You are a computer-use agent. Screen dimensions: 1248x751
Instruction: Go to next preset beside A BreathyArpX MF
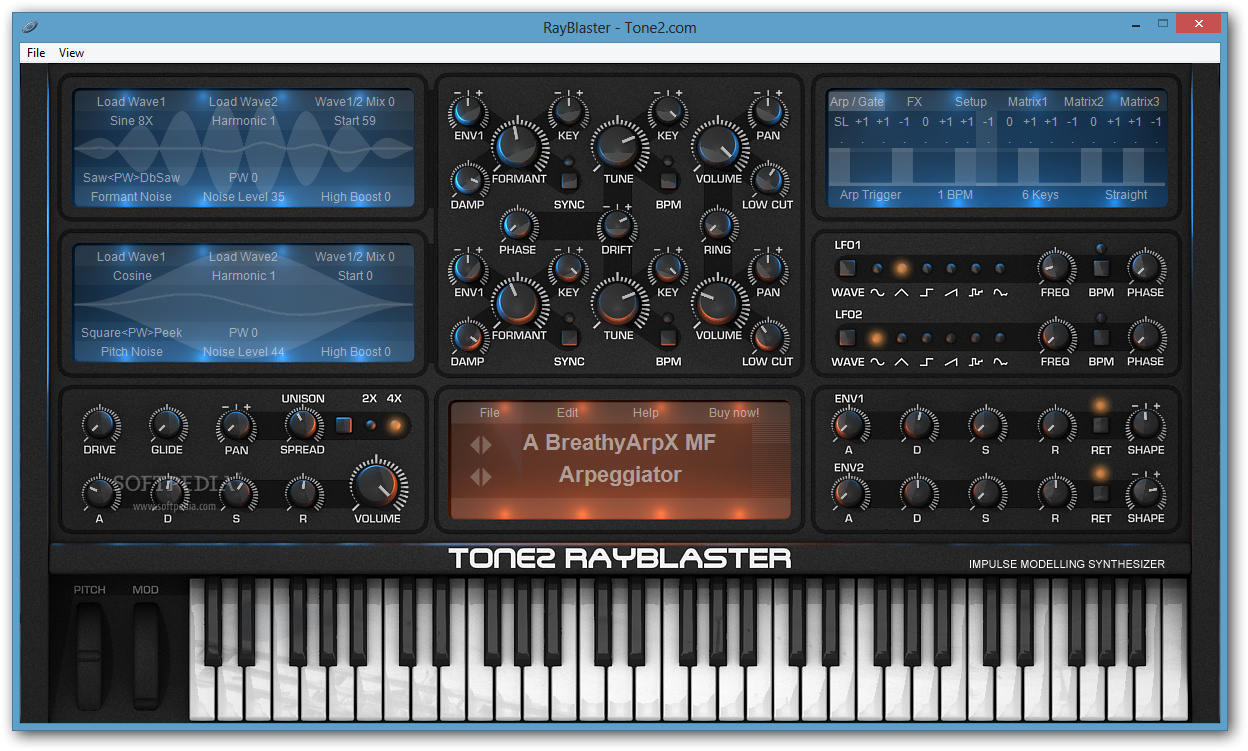[487, 445]
